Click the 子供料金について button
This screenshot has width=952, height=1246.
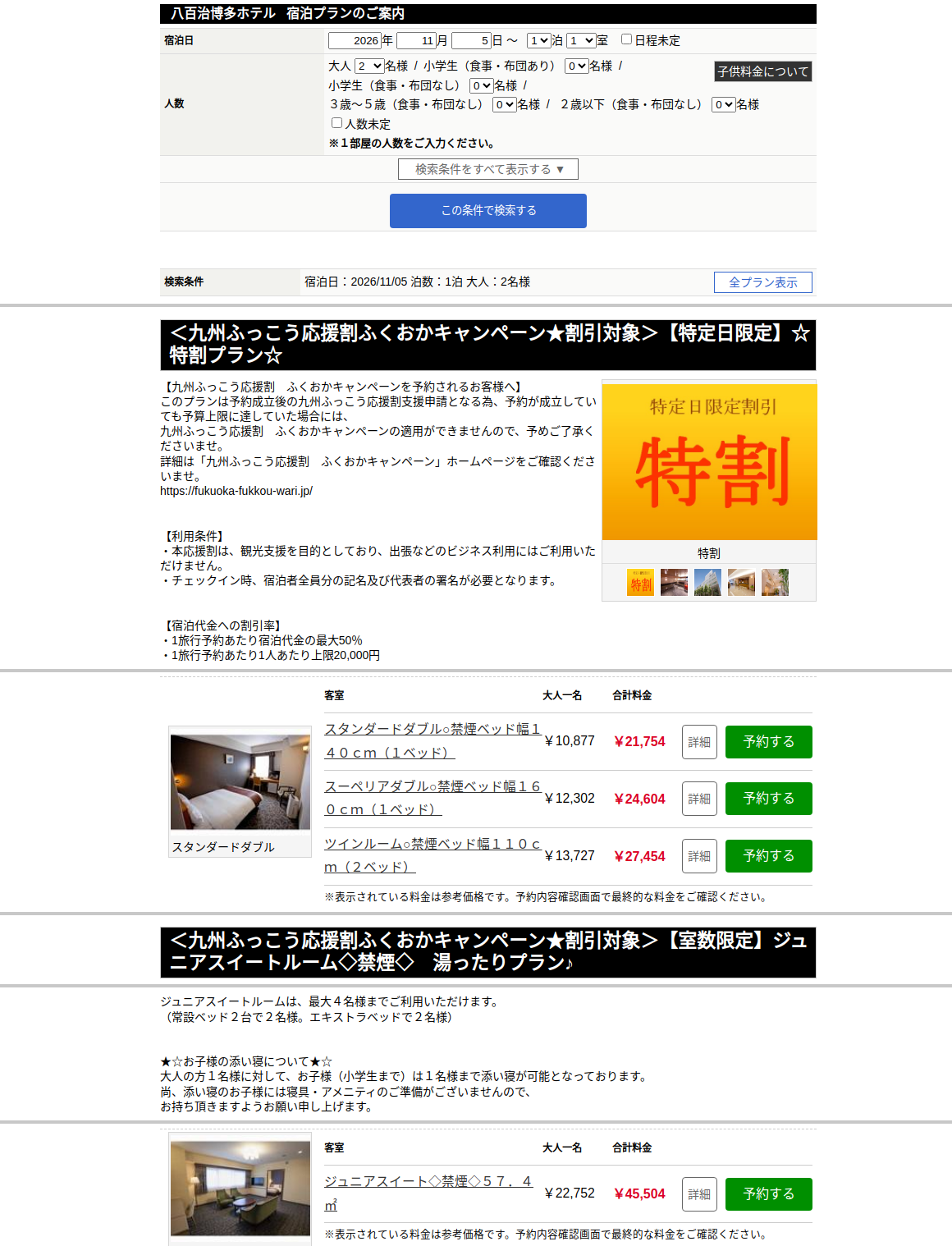click(763, 71)
